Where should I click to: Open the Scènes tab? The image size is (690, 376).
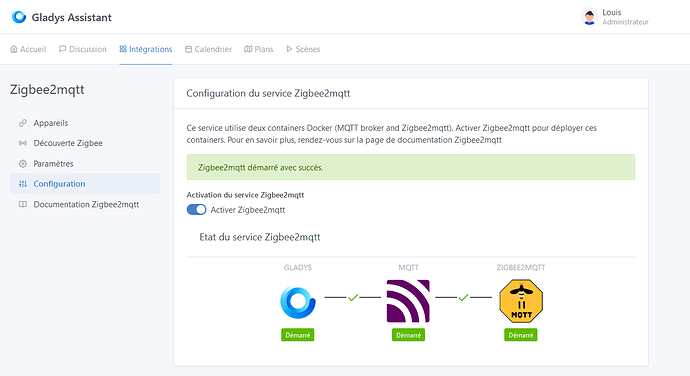[303, 49]
